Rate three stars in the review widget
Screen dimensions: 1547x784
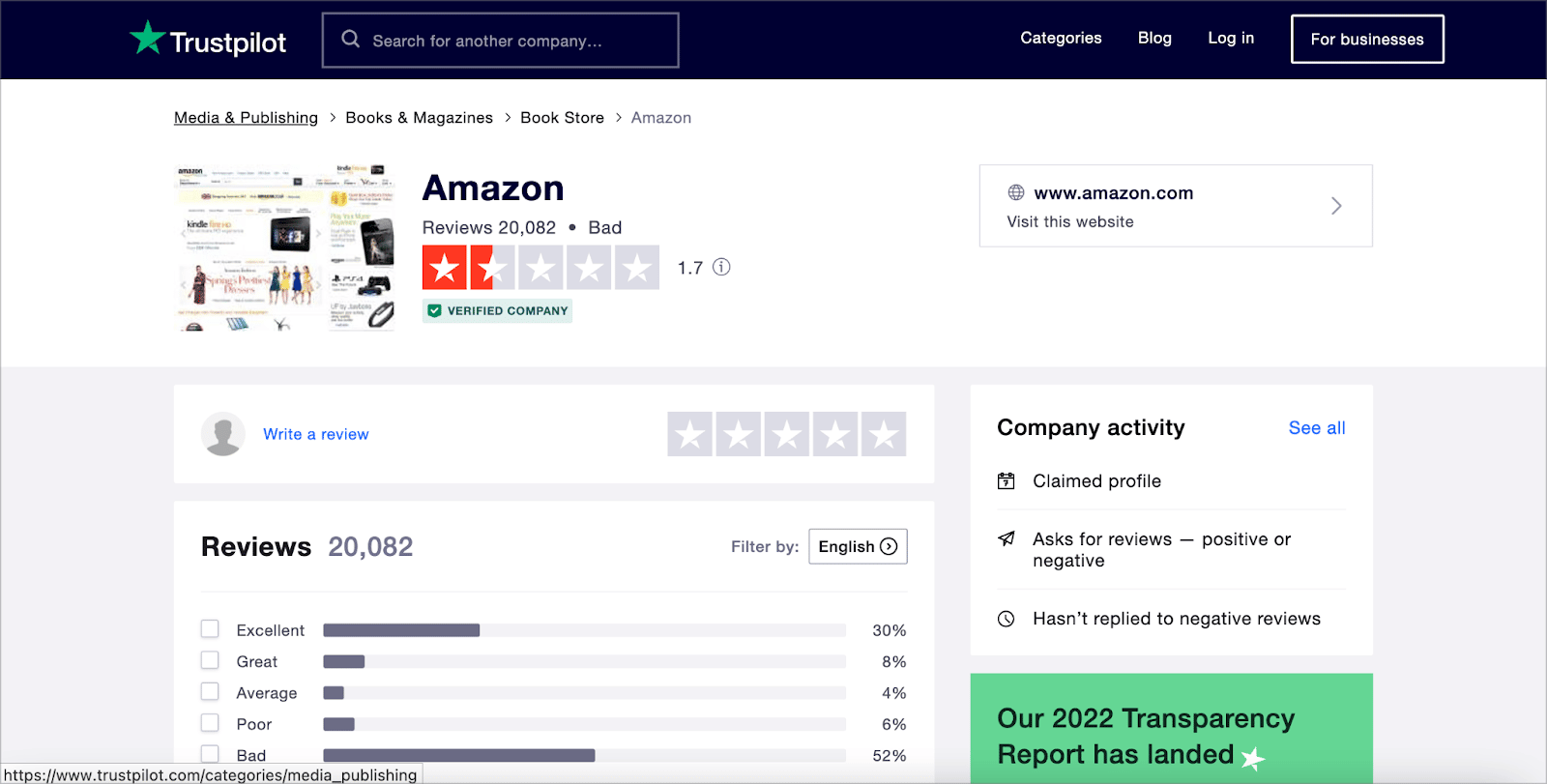787,434
